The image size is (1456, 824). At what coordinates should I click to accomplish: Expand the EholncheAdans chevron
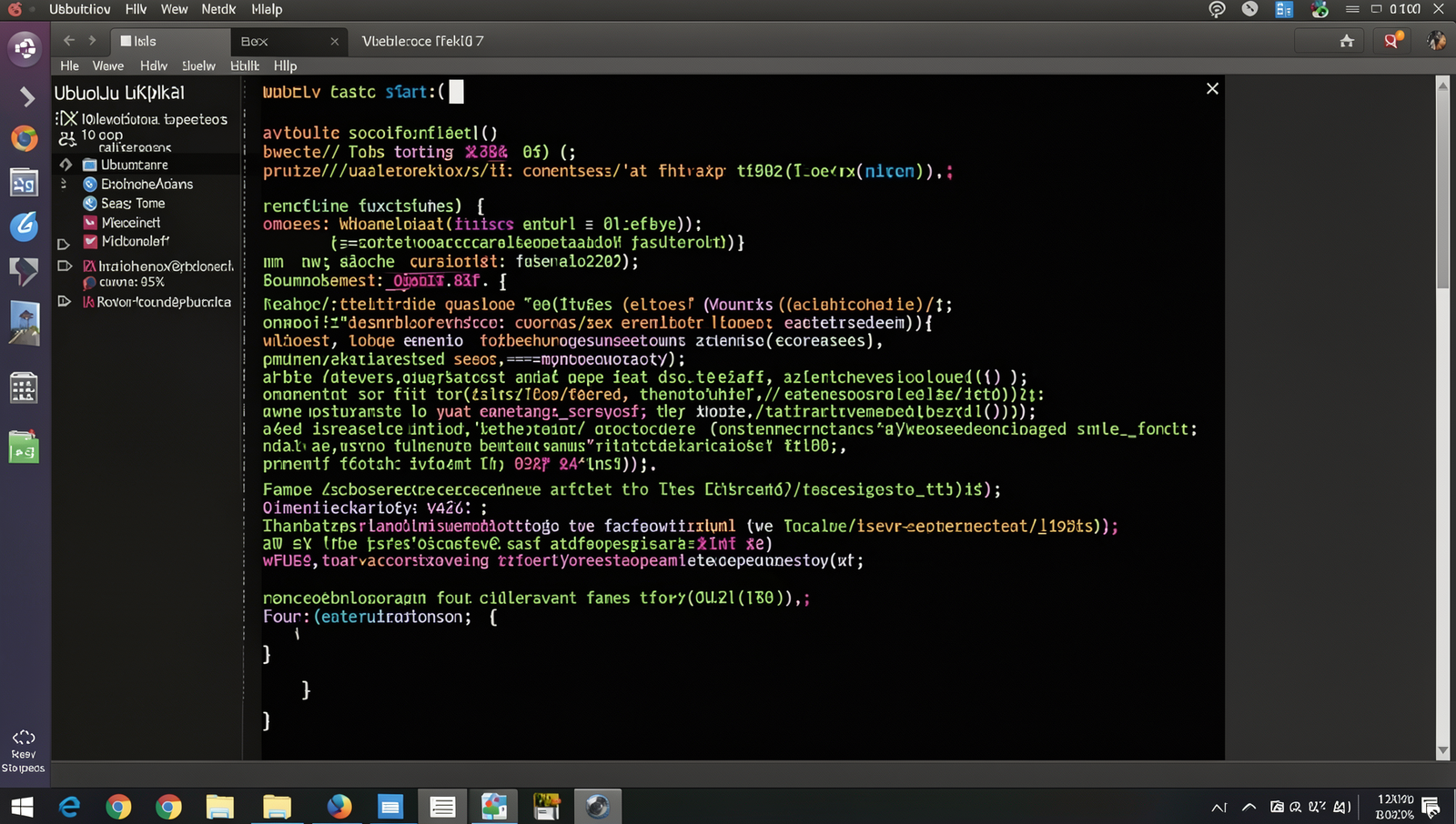(64, 184)
